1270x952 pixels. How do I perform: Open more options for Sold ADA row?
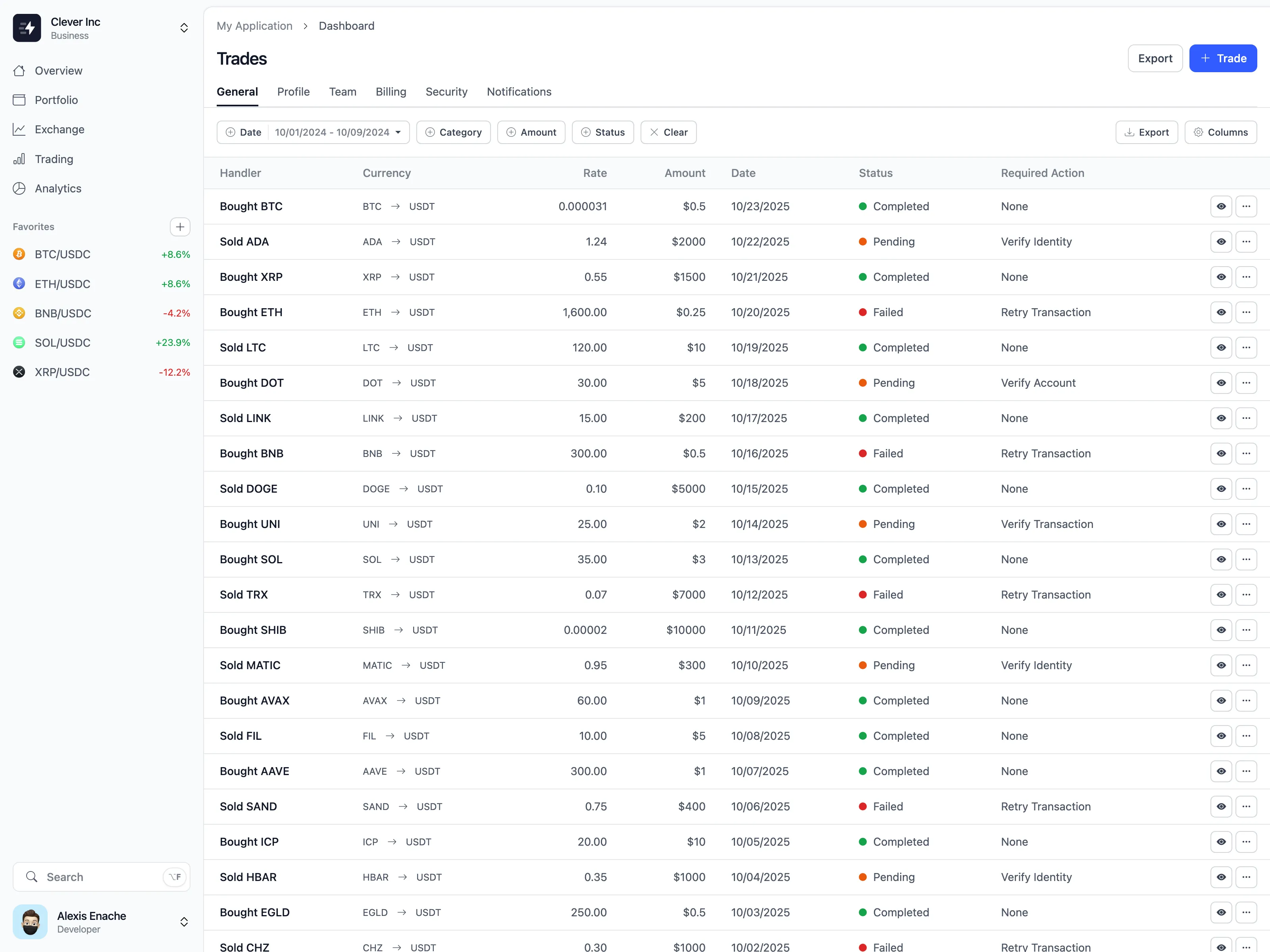(1246, 242)
